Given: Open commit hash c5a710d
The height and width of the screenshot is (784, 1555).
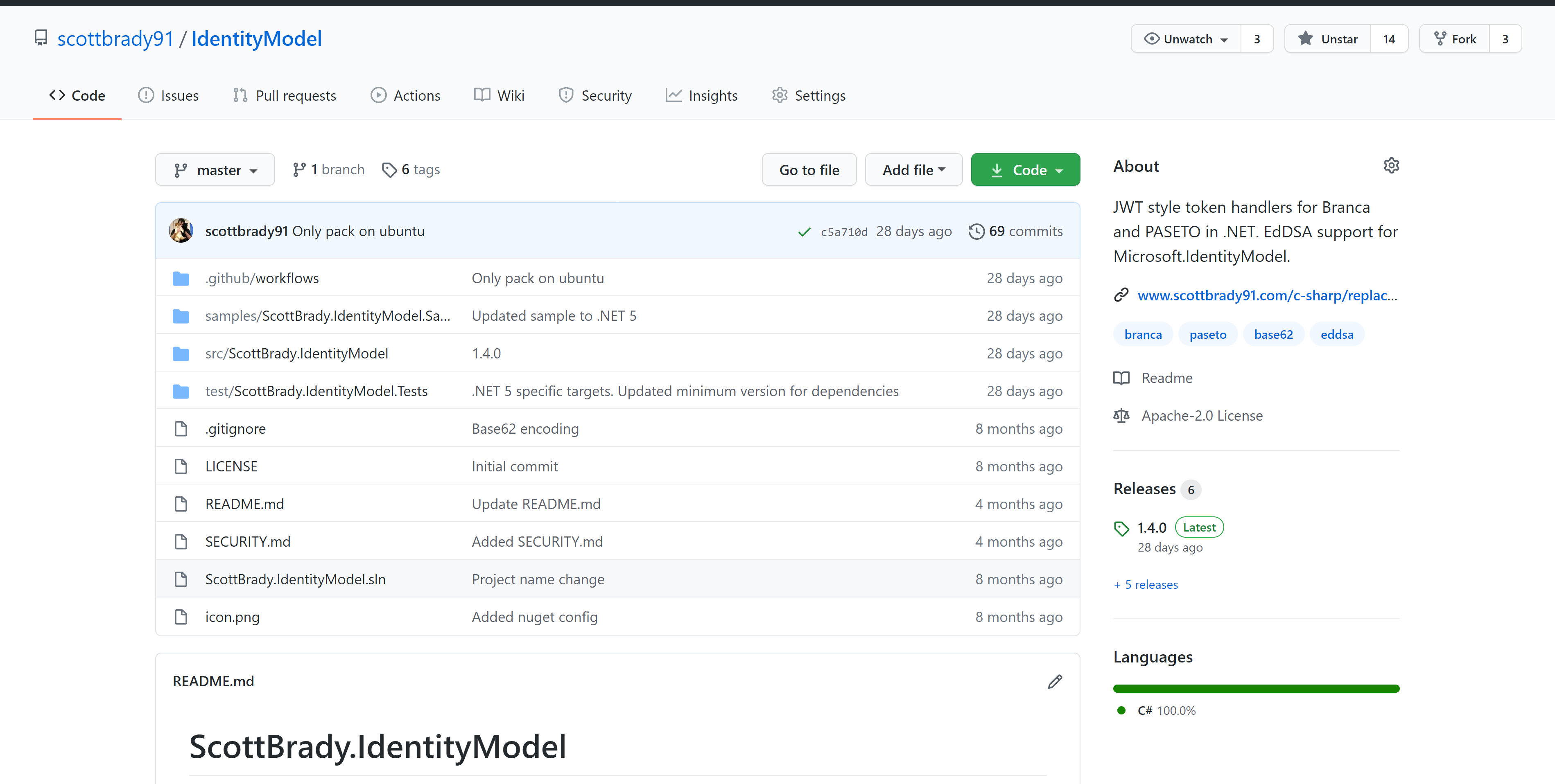Looking at the screenshot, I should 844,232.
